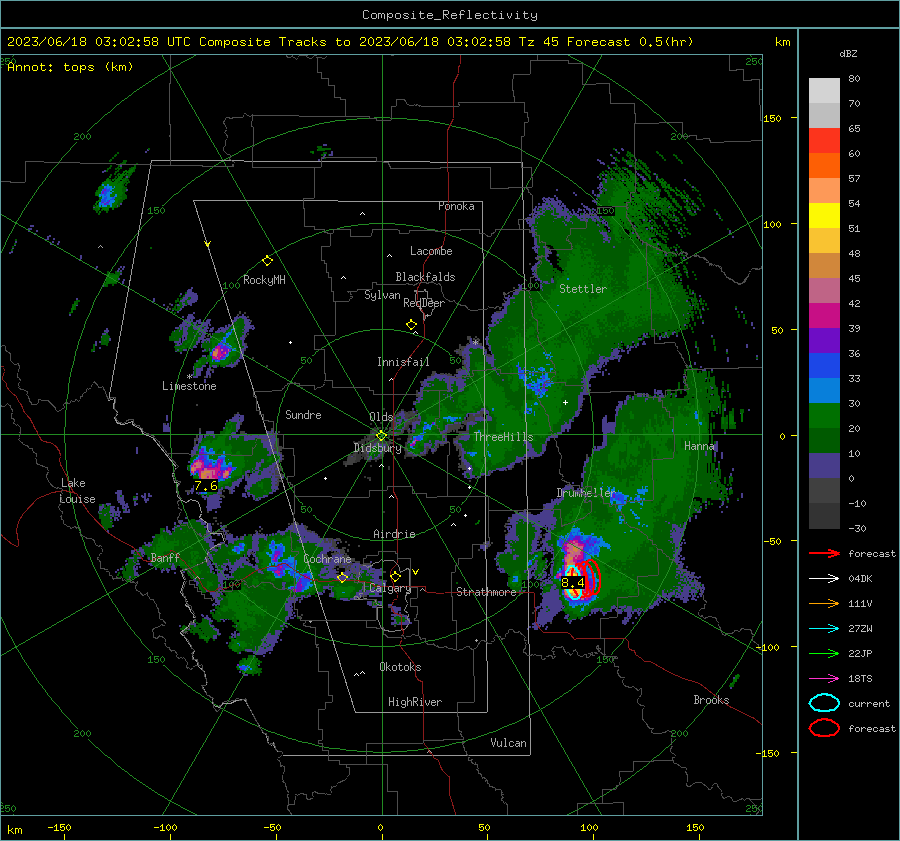Click the Drumheller town label
This screenshot has height=841, width=900.
[585, 493]
